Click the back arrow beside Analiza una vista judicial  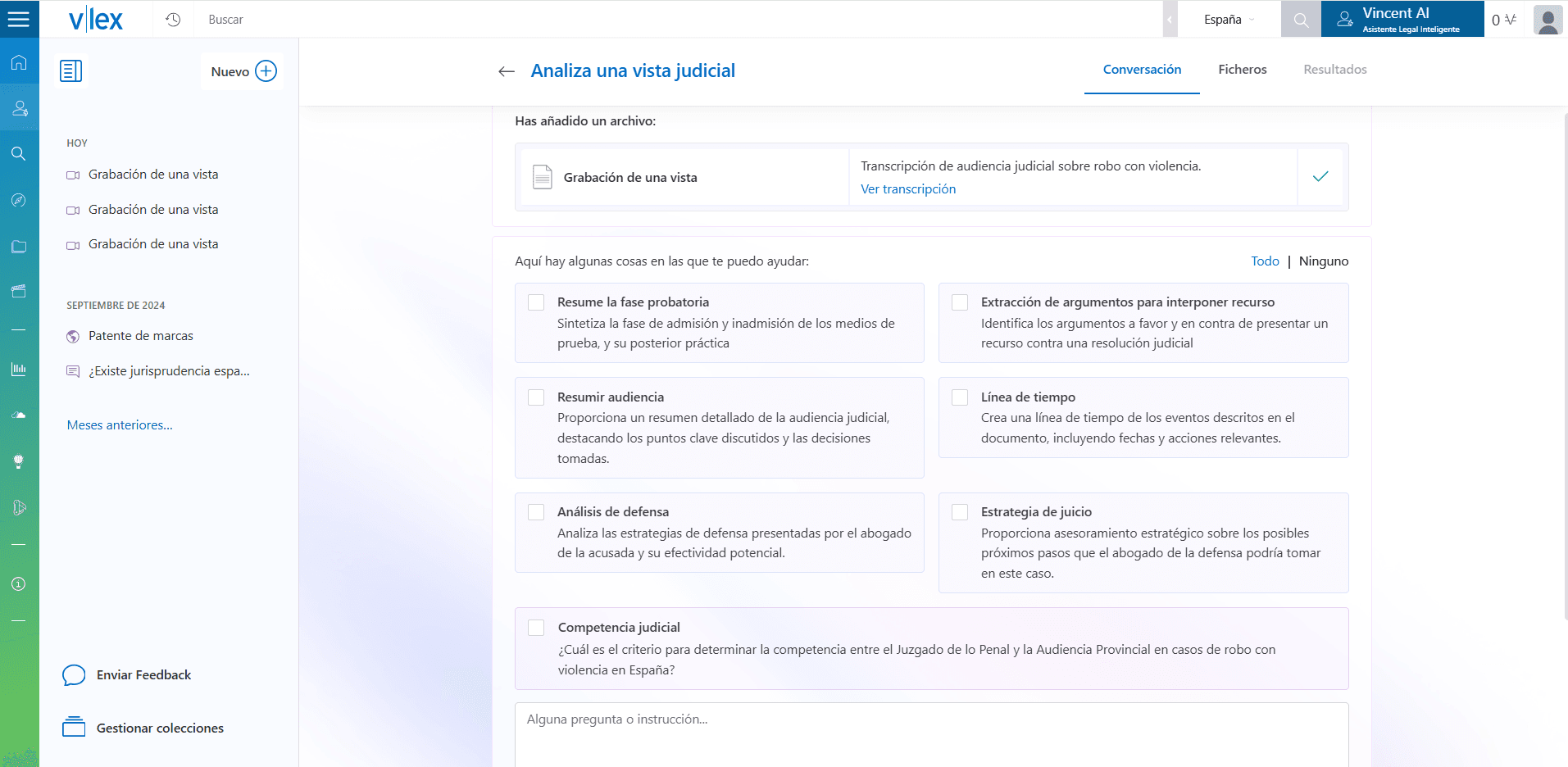[x=507, y=71]
